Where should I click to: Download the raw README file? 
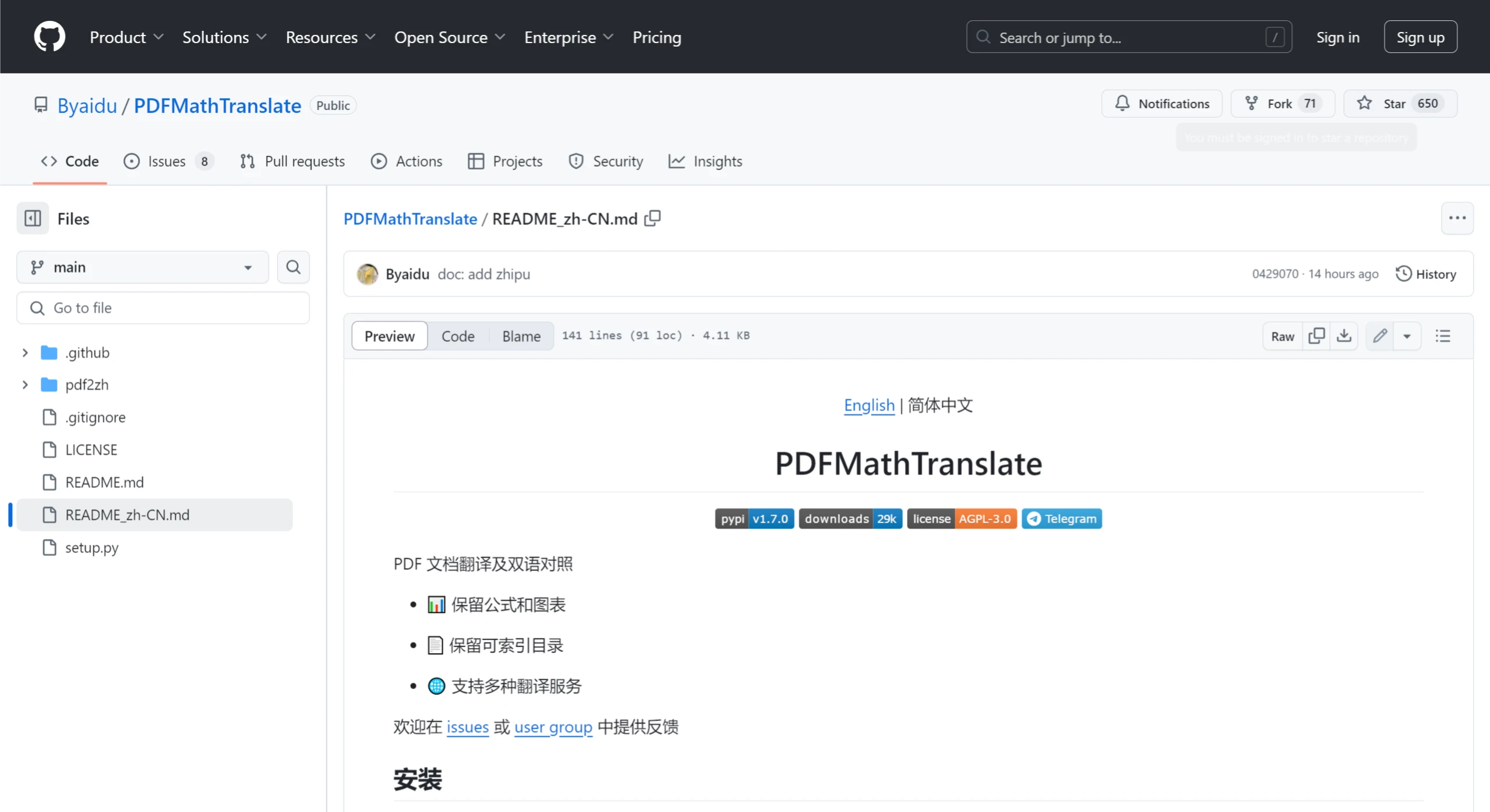point(1344,336)
